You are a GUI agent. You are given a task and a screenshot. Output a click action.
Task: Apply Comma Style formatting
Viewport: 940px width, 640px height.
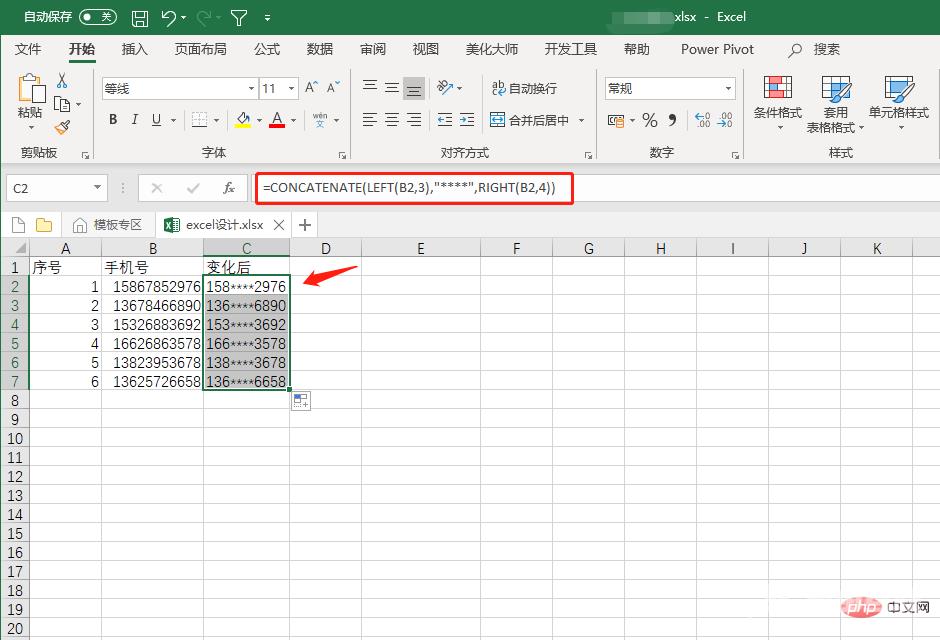point(672,119)
